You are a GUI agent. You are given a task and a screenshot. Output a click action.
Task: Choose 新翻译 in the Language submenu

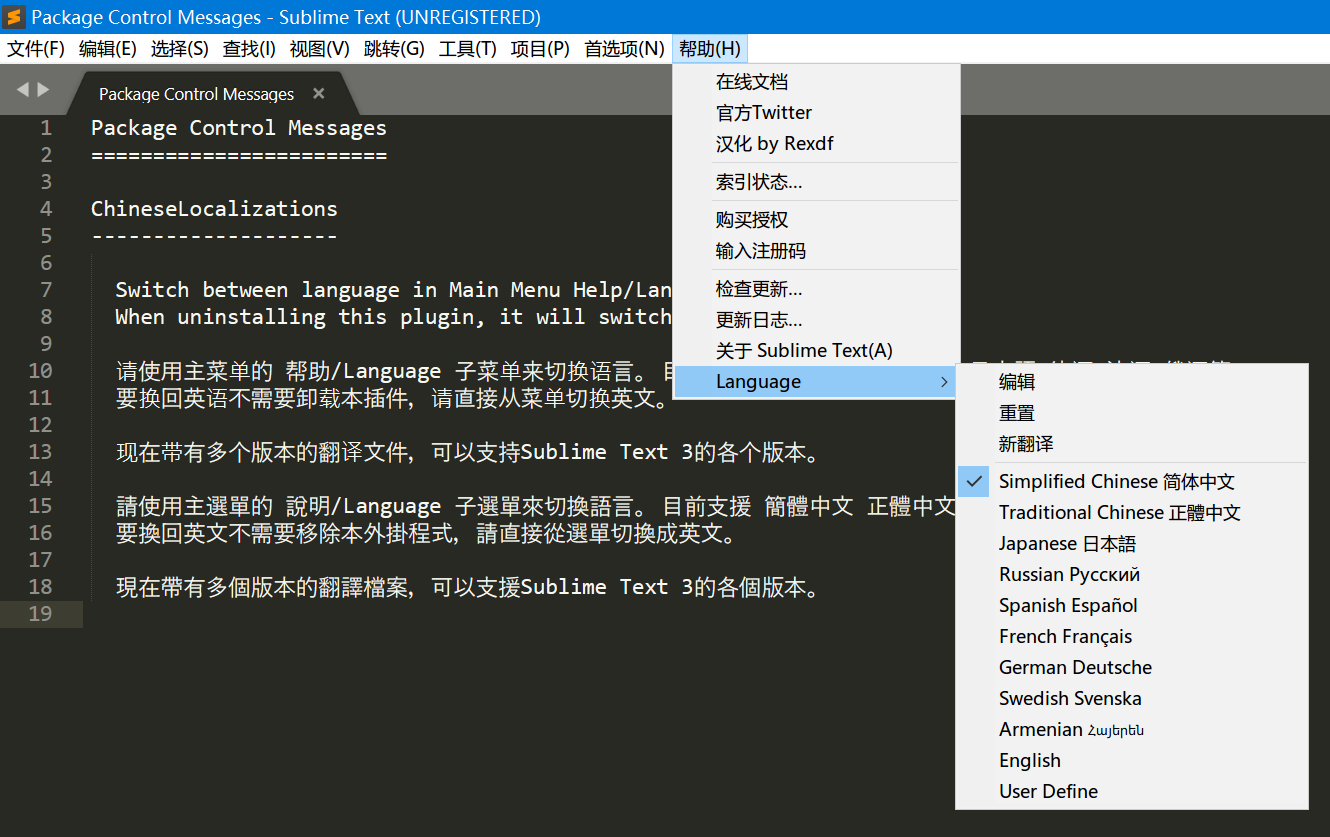[x=1026, y=443]
